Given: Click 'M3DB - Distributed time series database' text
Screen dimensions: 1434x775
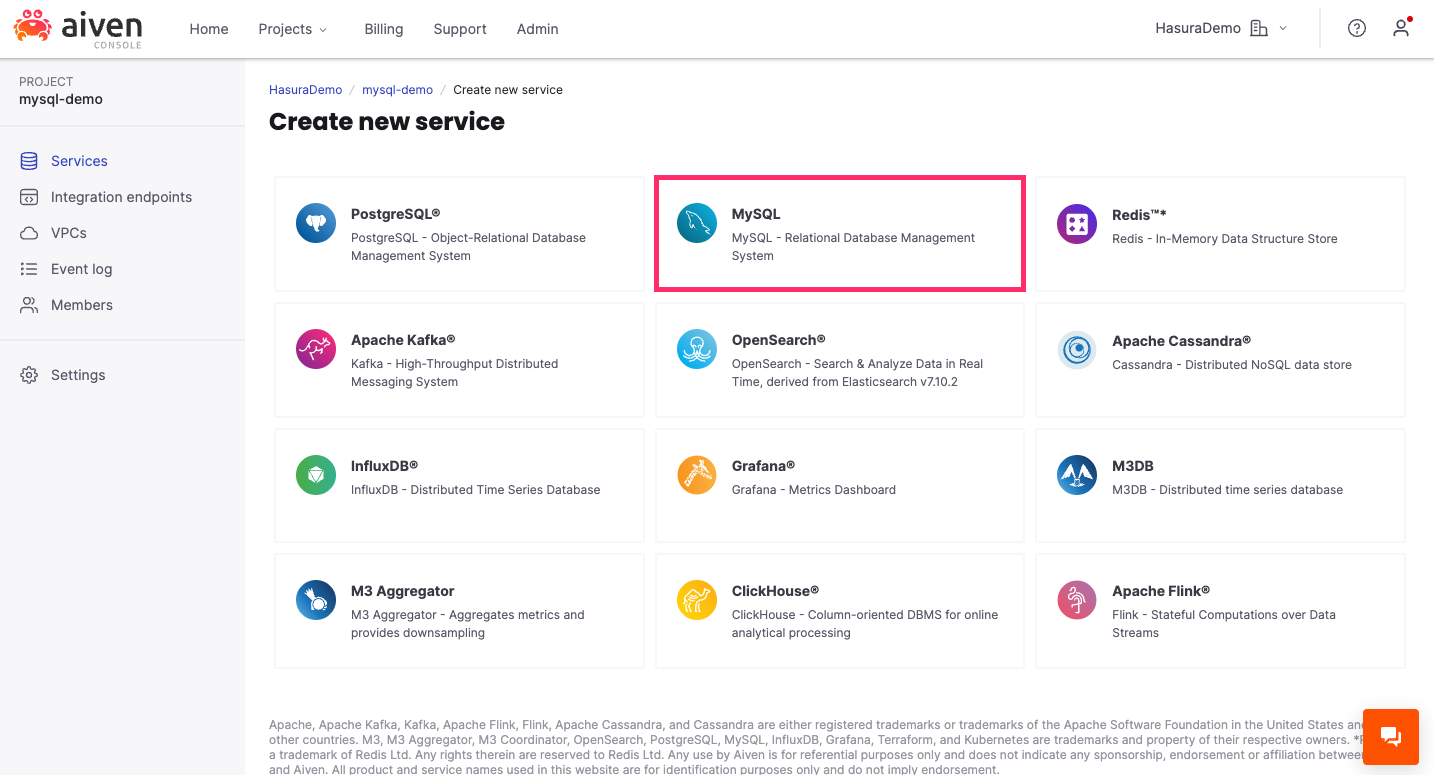Looking at the screenshot, I should pos(1228,490).
